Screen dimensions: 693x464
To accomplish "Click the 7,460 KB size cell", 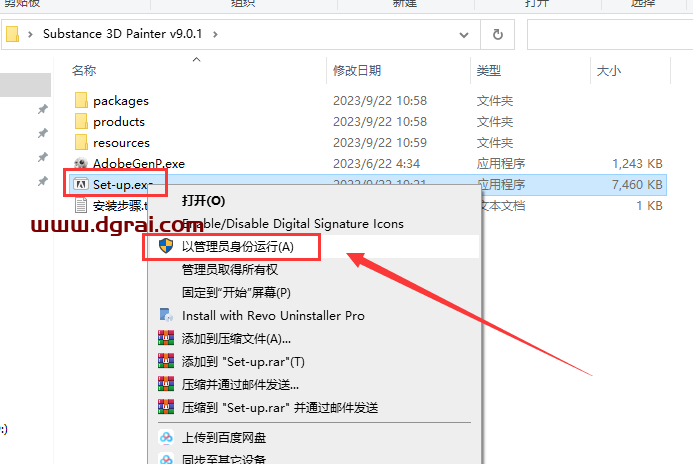I will (x=637, y=185).
